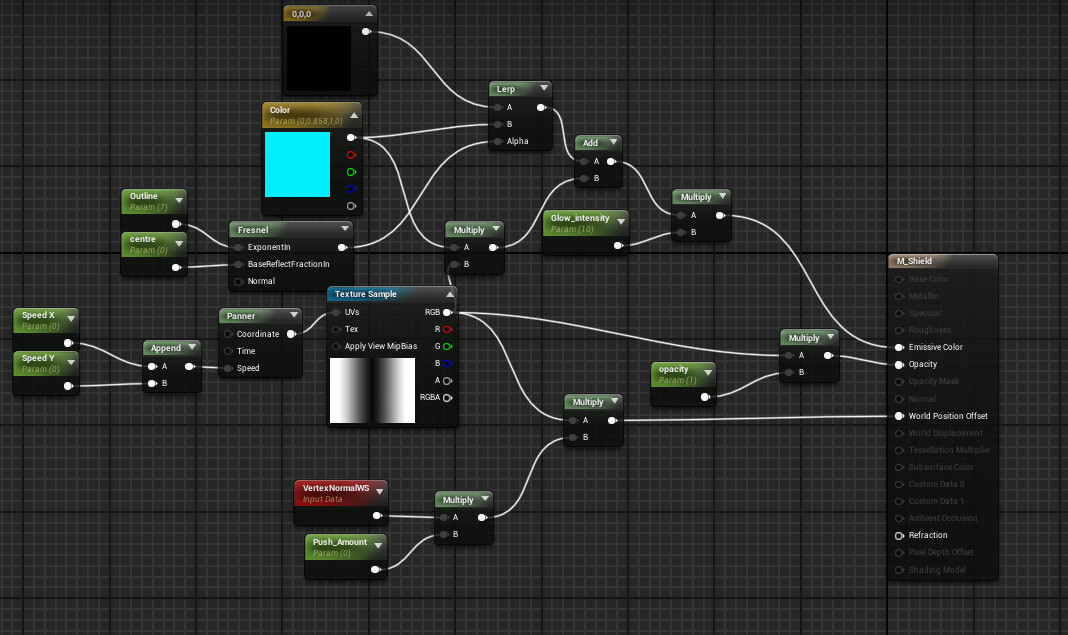The height and width of the screenshot is (635, 1068).
Task: Click the cyan Color parameter swatch
Action: (297, 164)
